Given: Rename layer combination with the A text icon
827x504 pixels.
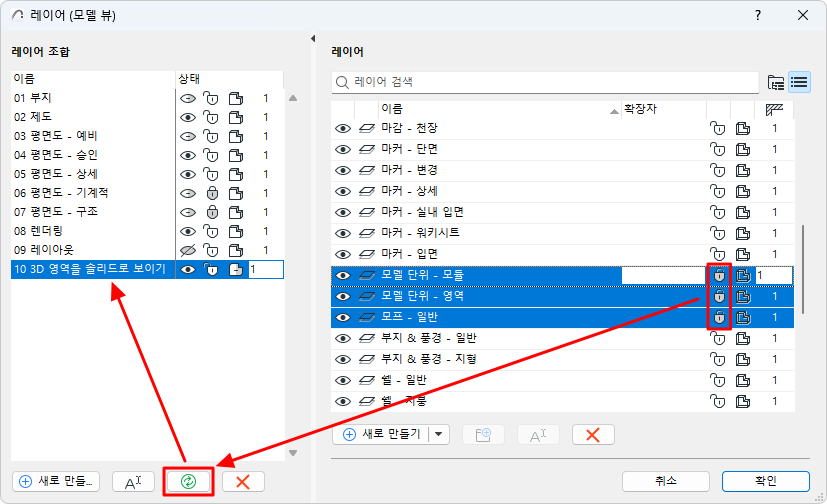Looking at the screenshot, I should tap(133, 481).
